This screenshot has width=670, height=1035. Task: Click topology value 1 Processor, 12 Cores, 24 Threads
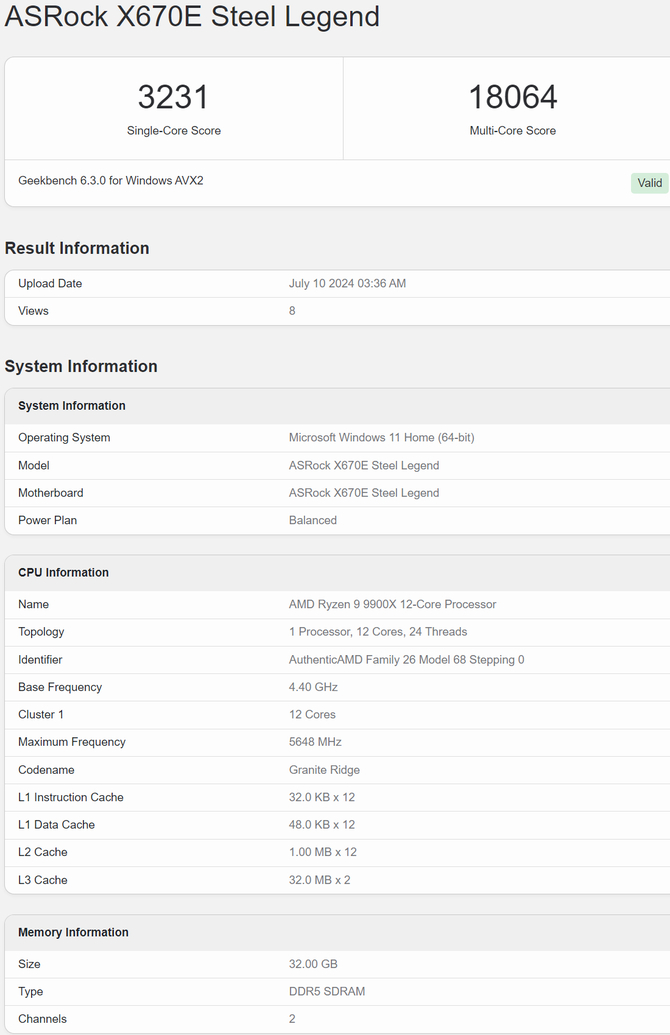click(378, 632)
